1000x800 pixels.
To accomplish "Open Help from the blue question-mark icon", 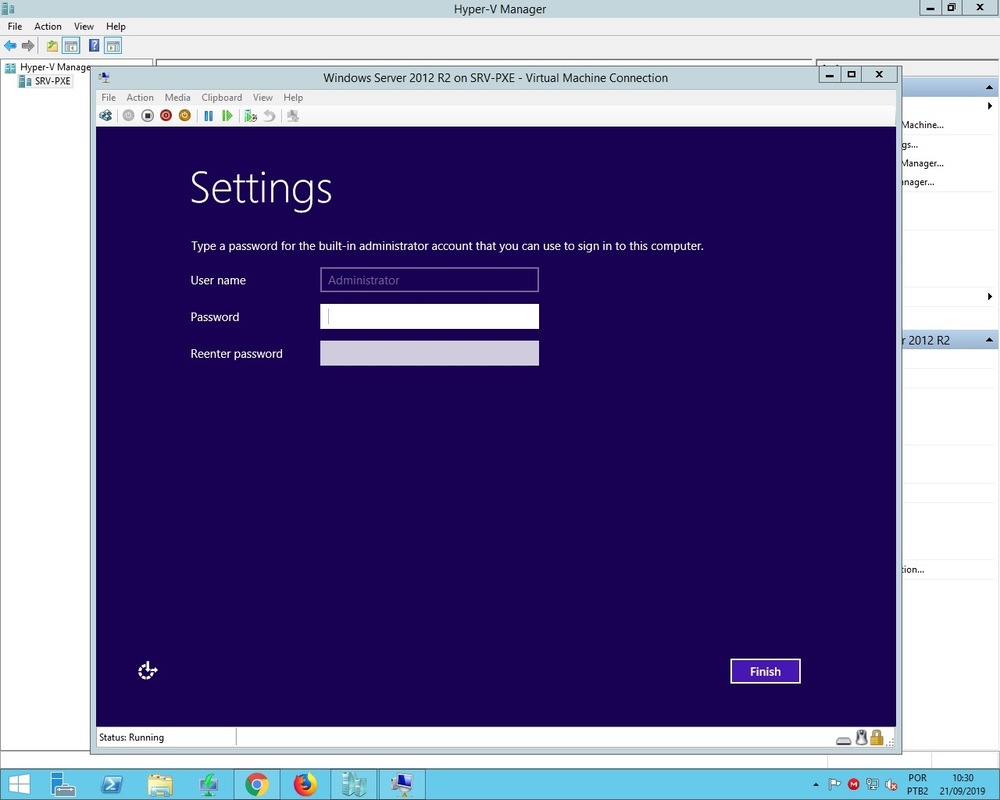I will tap(94, 45).
